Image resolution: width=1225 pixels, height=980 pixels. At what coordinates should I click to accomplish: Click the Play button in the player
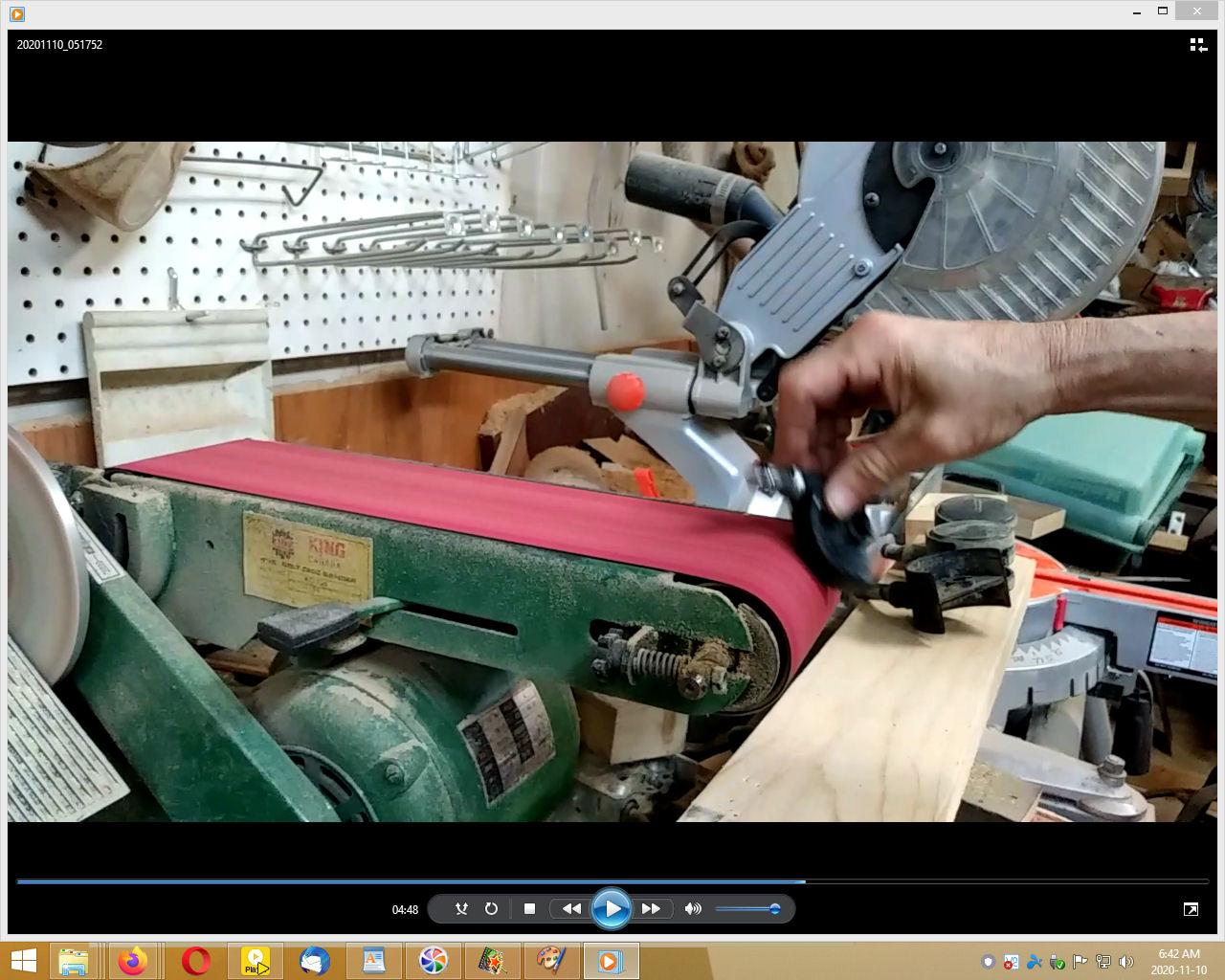click(612, 908)
